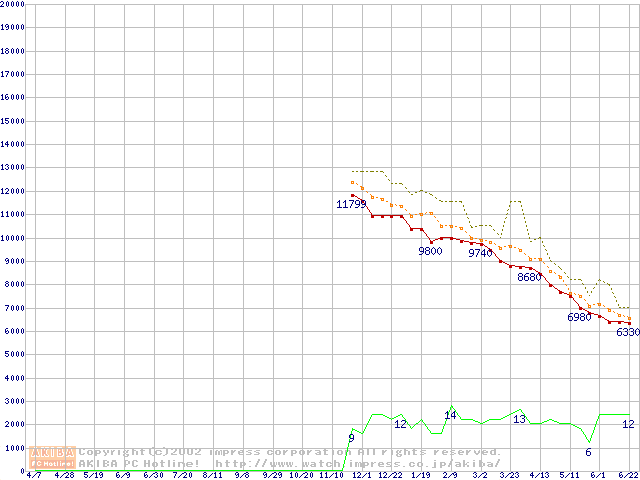Select the 15000 vertical axis value
Image resolution: width=640 pixels, height=480 pixels.
pos(12,121)
